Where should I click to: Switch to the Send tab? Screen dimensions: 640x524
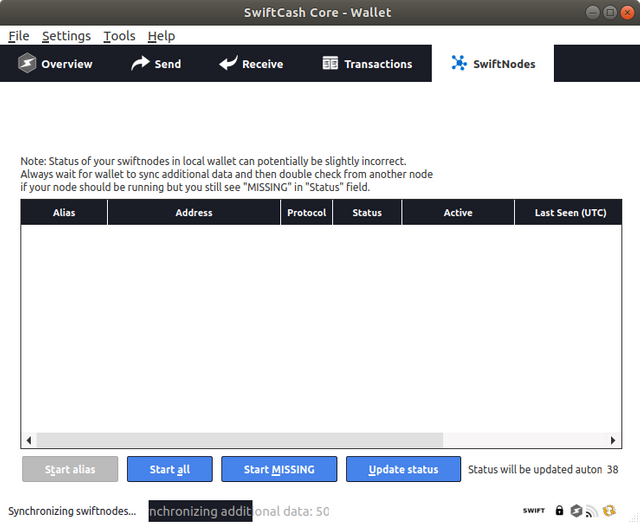point(156,64)
